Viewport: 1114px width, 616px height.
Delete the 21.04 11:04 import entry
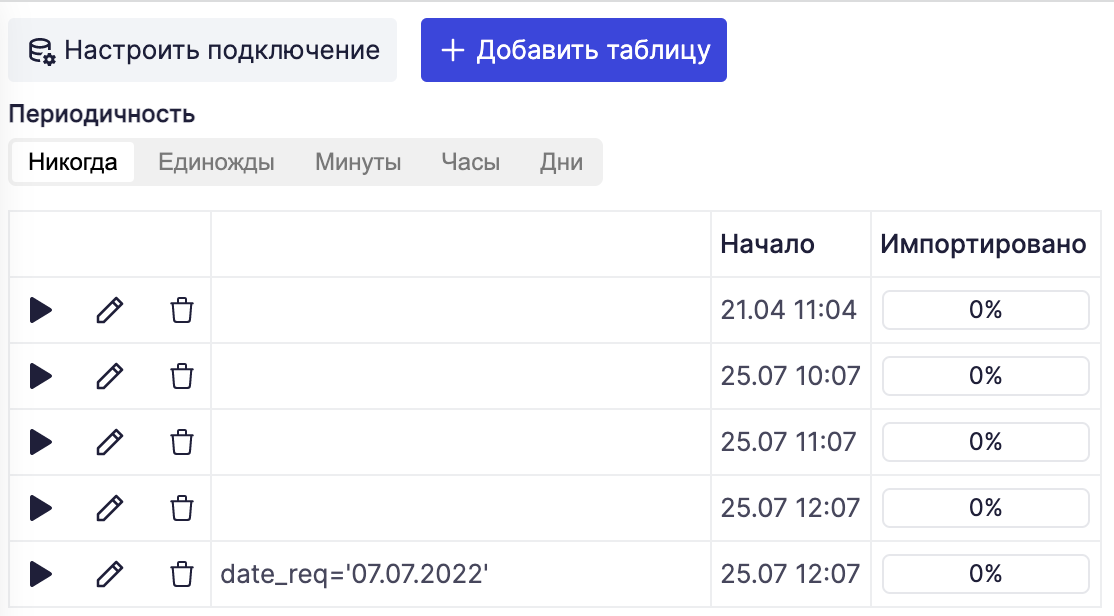[x=182, y=310]
